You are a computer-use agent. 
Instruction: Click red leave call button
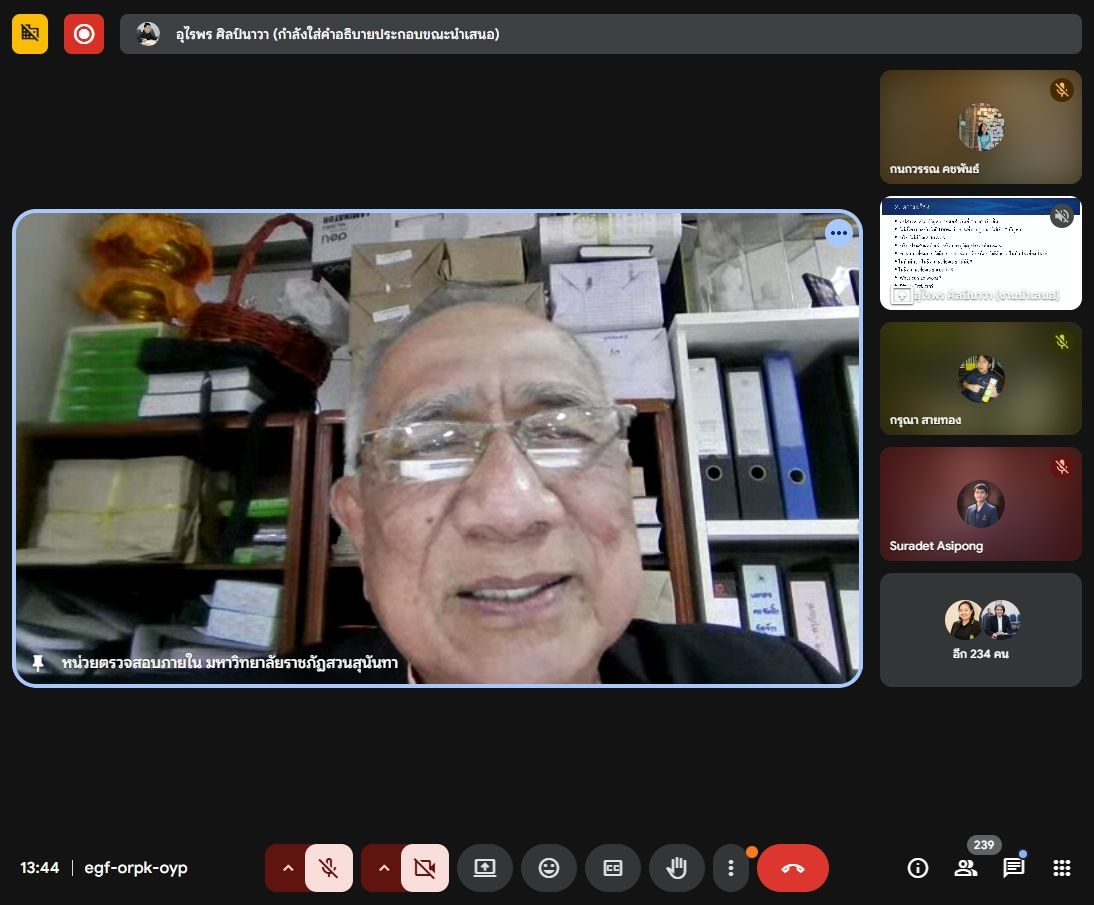(x=793, y=868)
